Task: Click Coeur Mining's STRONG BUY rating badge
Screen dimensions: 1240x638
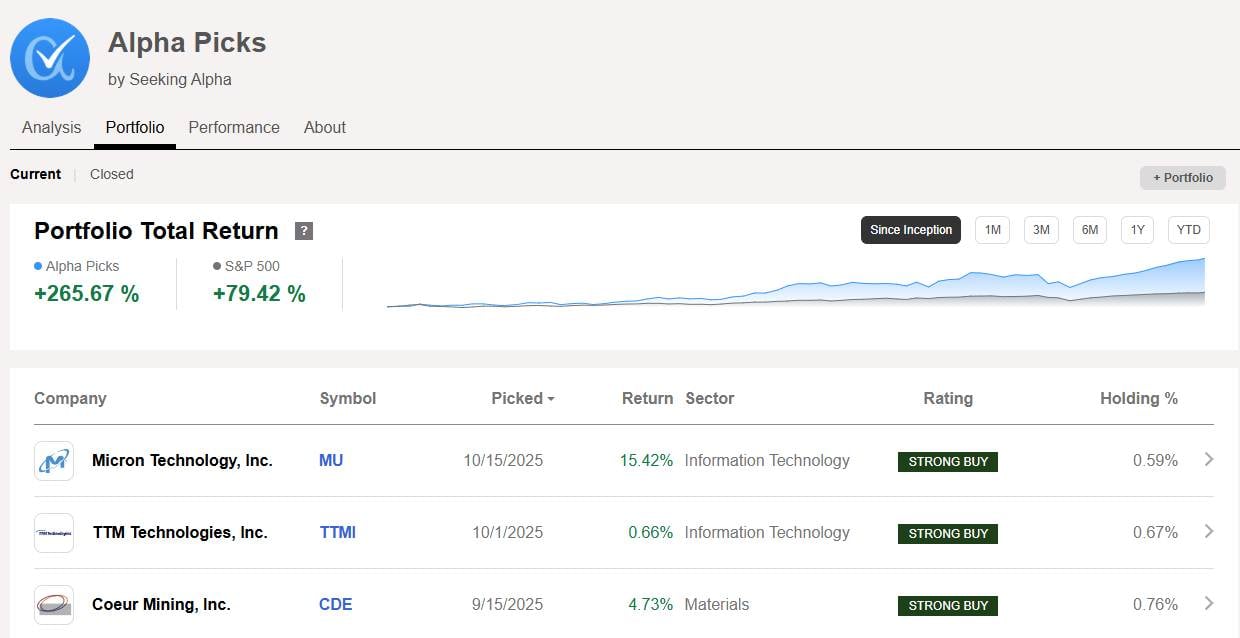Action: click(x=948, y=606)
